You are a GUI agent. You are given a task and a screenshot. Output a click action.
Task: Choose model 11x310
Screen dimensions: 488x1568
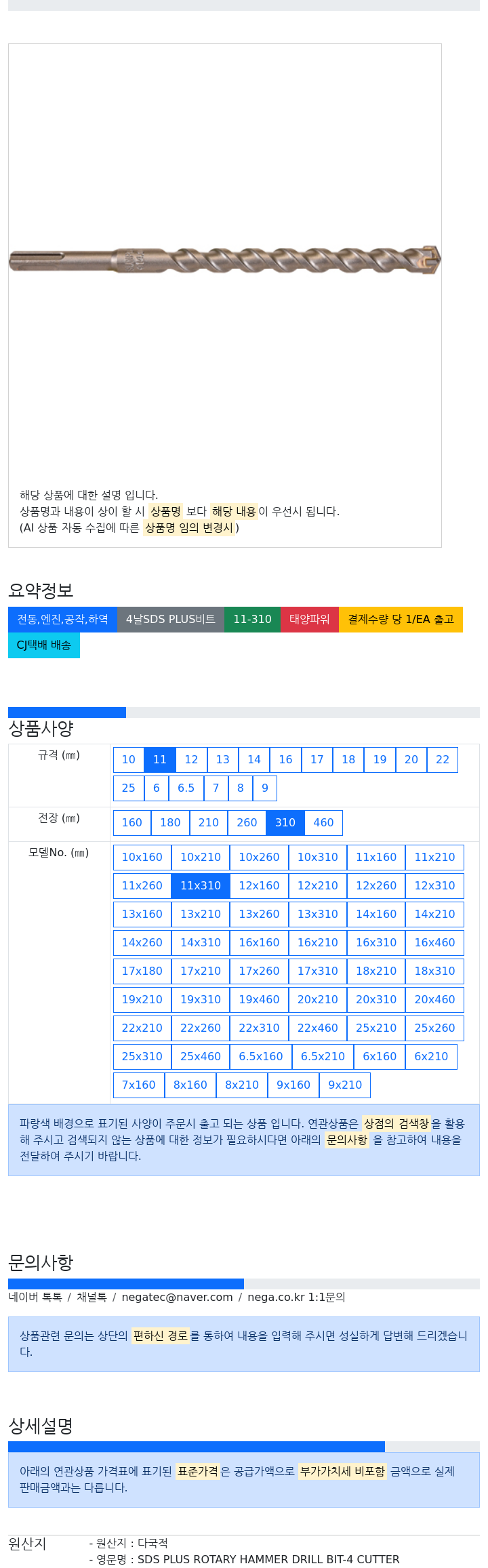tap(201, 886)
